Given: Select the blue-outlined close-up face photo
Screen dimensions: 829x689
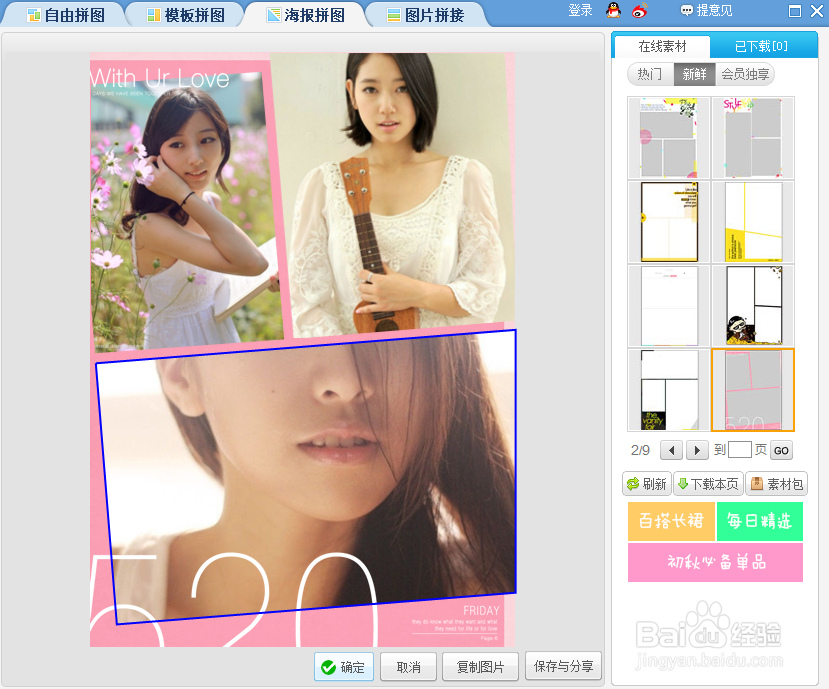Looking at the screenshot, I should click(x=306, y=477).
